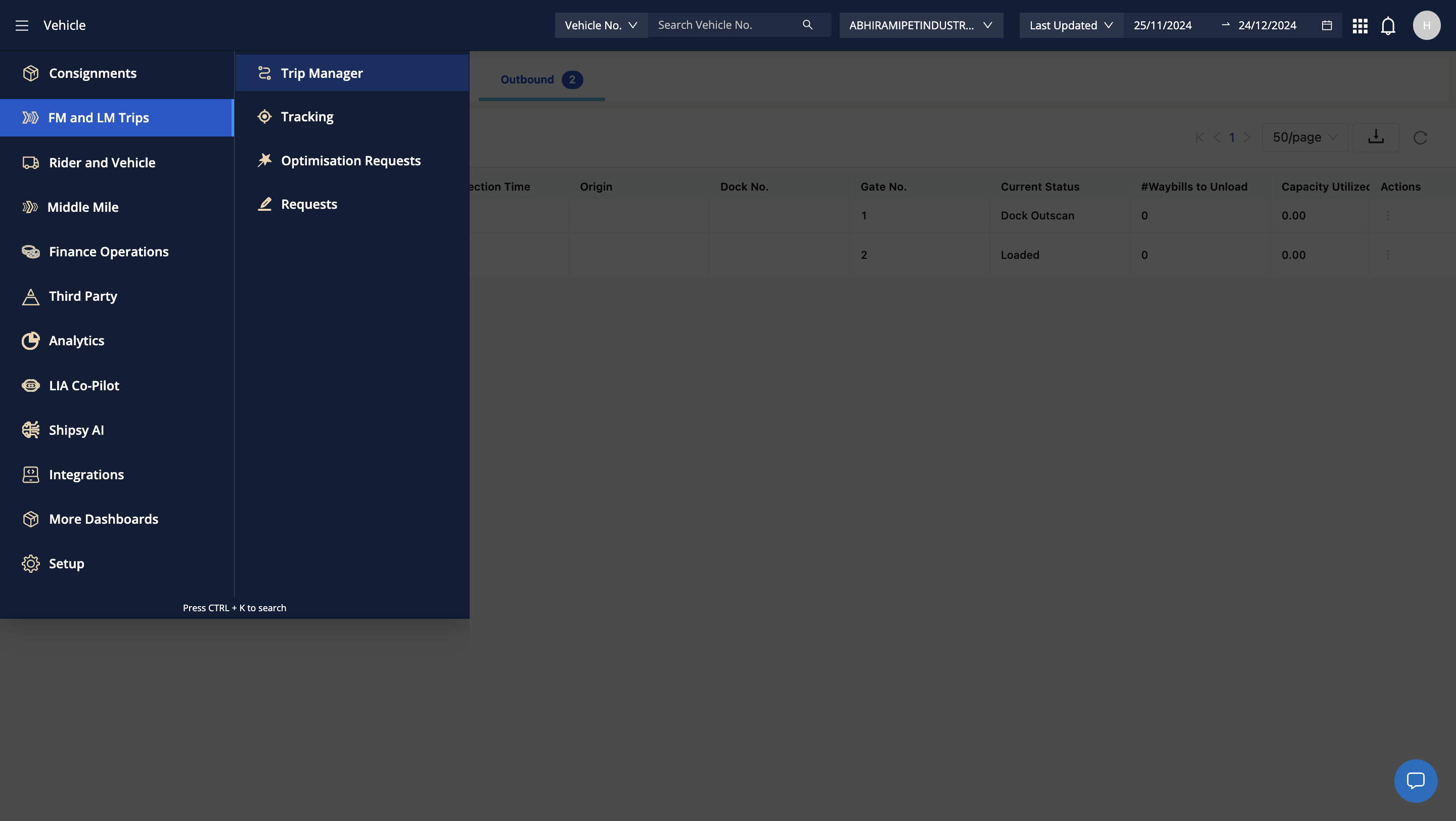Open the chat support bubble
1456x821 pixels.
(x=1416, y=781)
